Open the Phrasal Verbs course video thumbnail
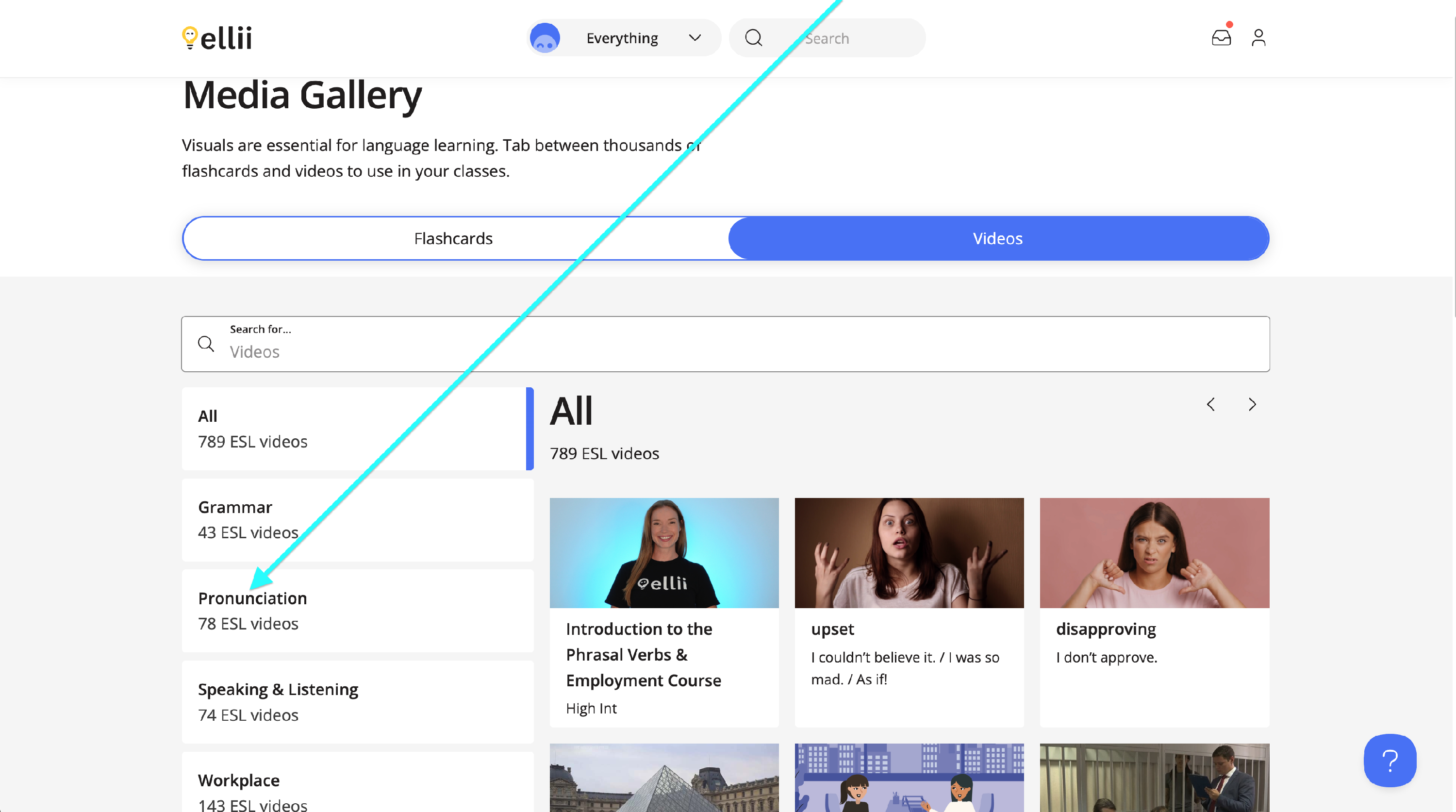This screenshot has height=812, width=1456. pyautogui.click(x=663, y=553)
